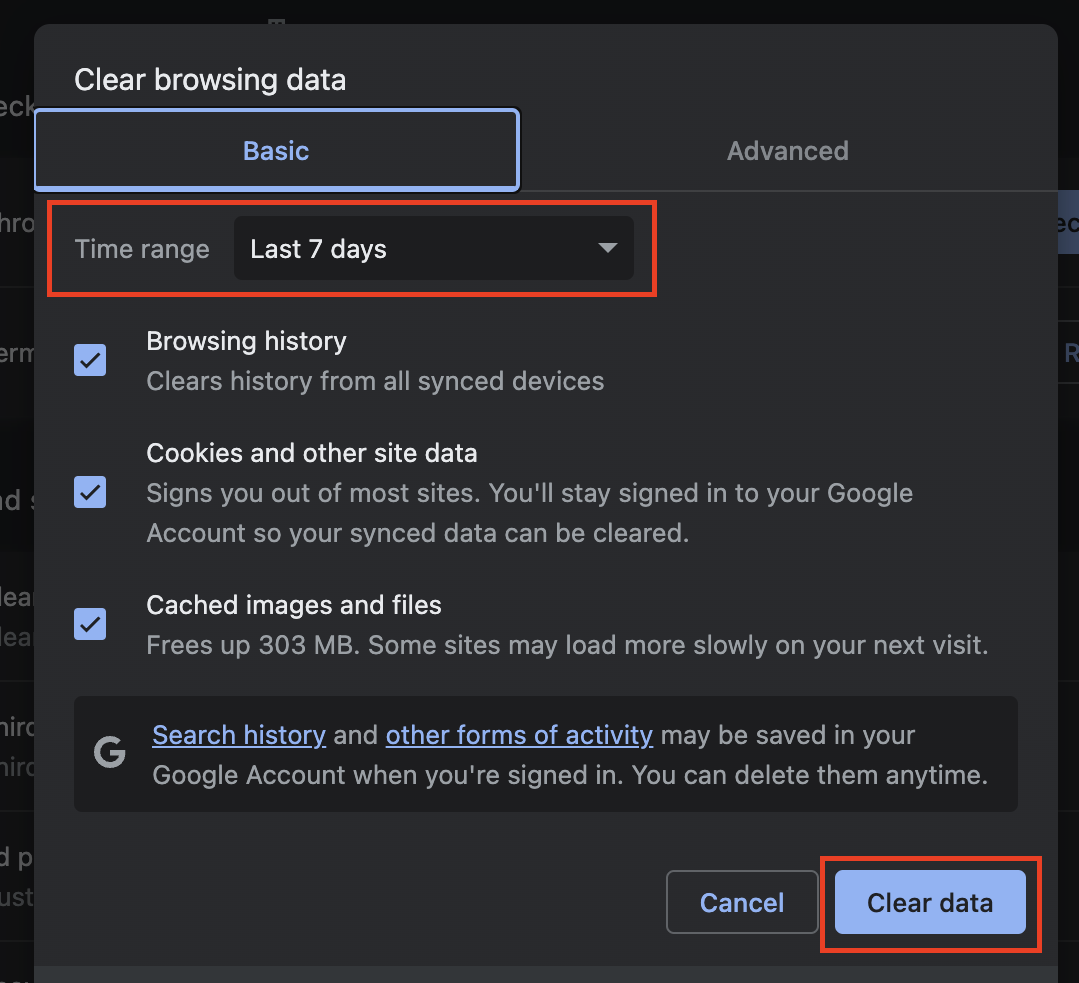1079x983 pixels.
Task: Open the other forms of activity link
Action: (519, 735)
